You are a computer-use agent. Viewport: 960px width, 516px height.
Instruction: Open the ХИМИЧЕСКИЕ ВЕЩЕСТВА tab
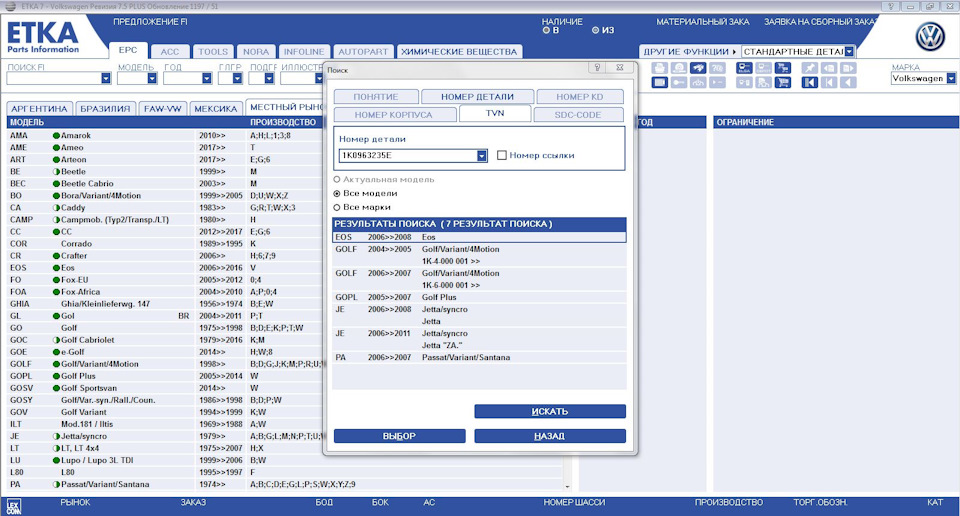pos(459,52)
